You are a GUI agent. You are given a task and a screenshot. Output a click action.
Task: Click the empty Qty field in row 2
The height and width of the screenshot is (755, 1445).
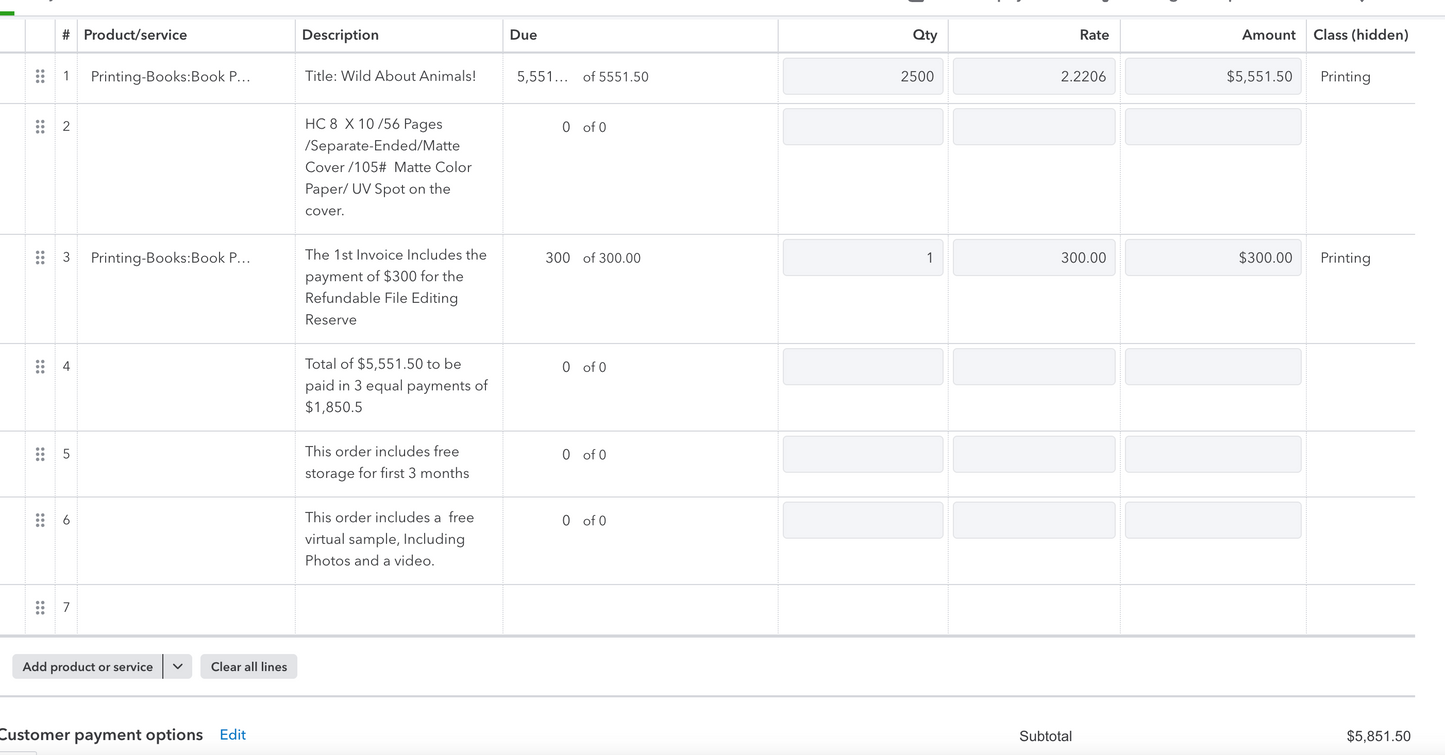click(x=862, y=127)
